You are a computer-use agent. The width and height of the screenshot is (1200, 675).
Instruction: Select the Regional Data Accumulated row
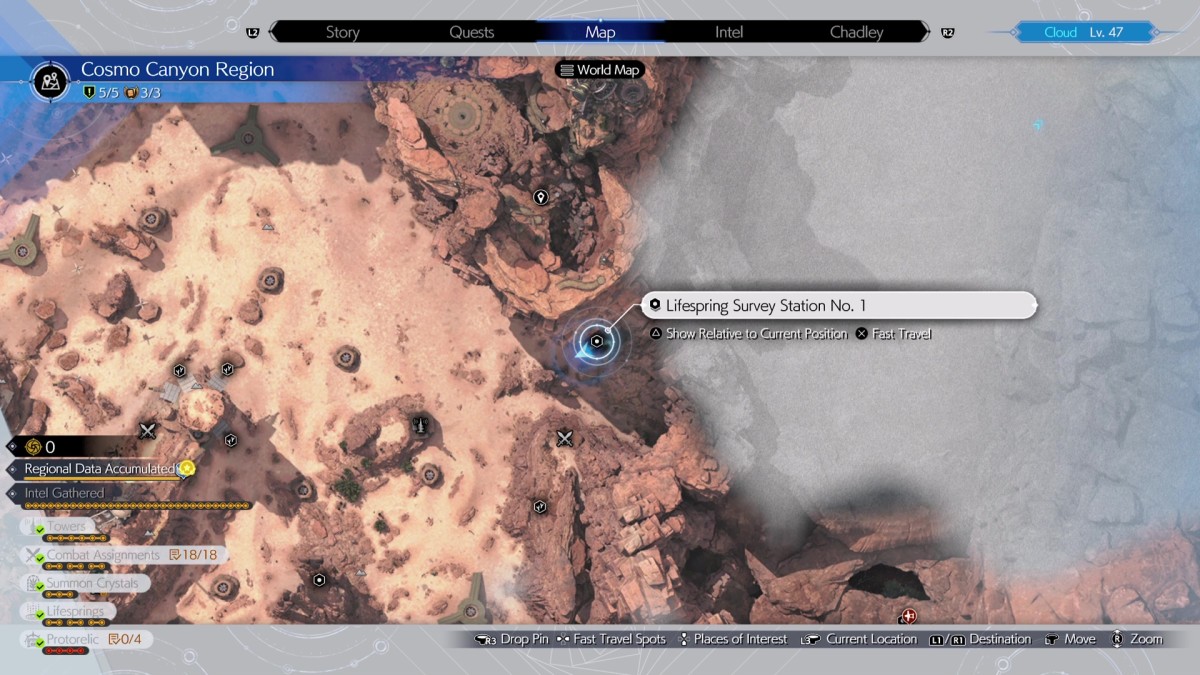[x=100, y=469]
